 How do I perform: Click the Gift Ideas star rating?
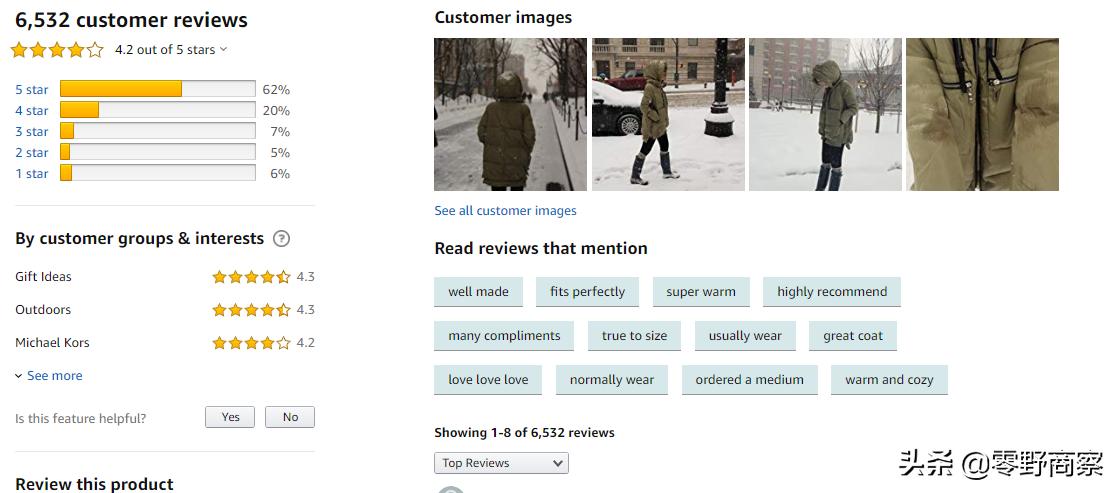pyautogui.click(x=251, y=277)
